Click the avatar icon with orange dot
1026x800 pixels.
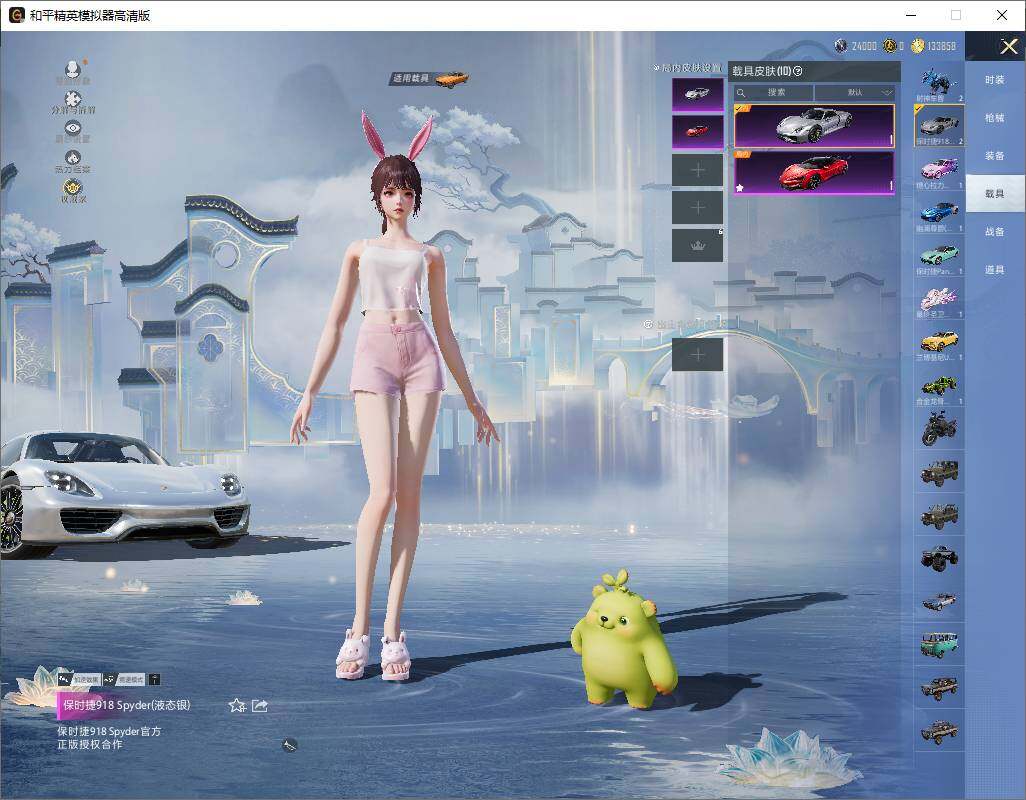tap(73, 69)
